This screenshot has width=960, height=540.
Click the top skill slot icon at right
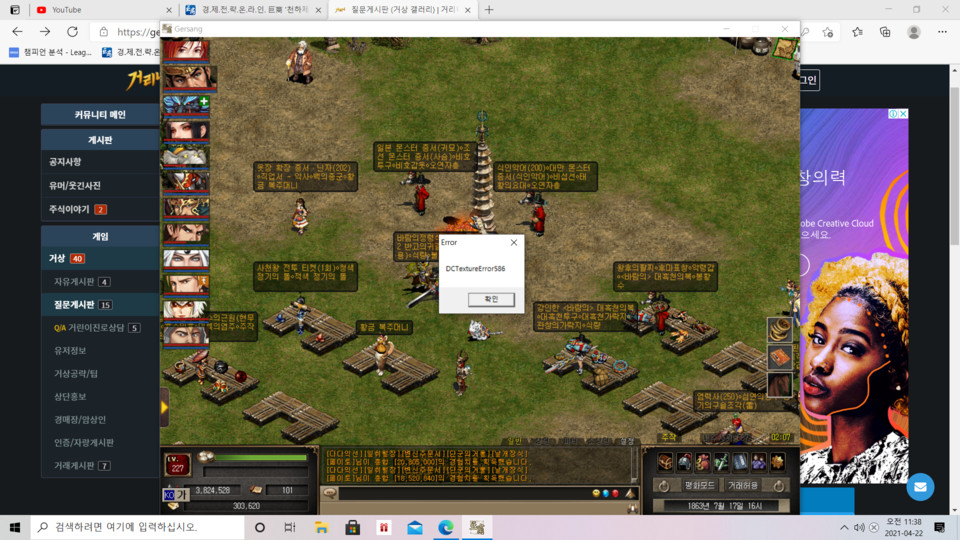coord(779,329)
